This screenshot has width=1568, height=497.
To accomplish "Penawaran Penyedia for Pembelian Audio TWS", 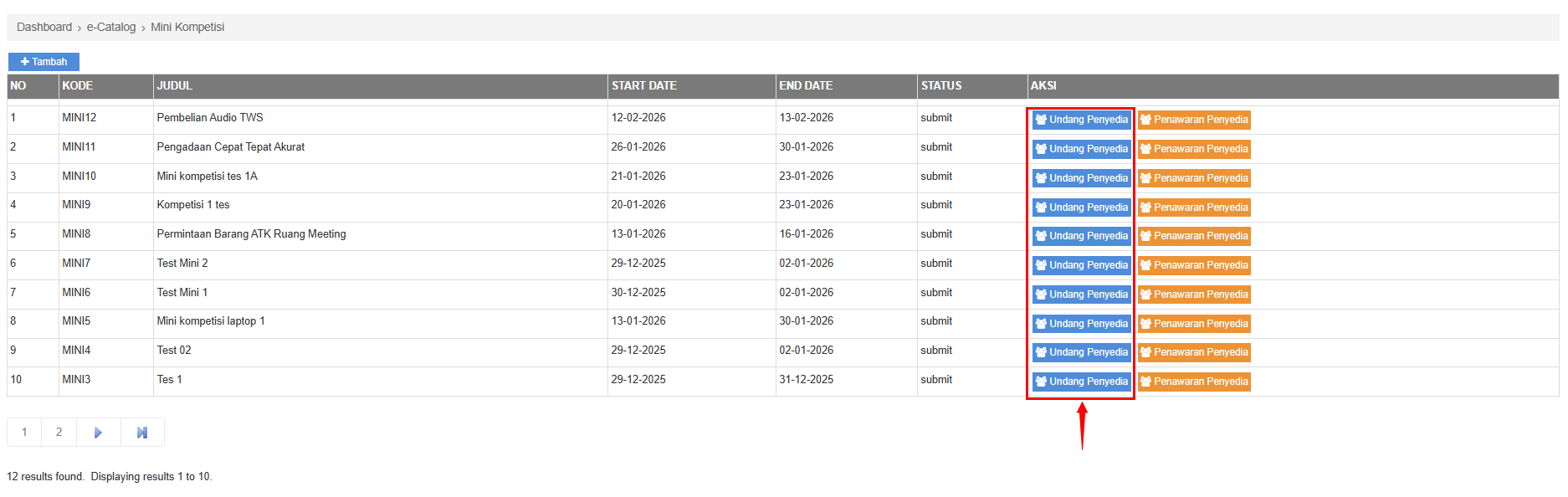I will pyautogui.click(x=1194, y=120).
